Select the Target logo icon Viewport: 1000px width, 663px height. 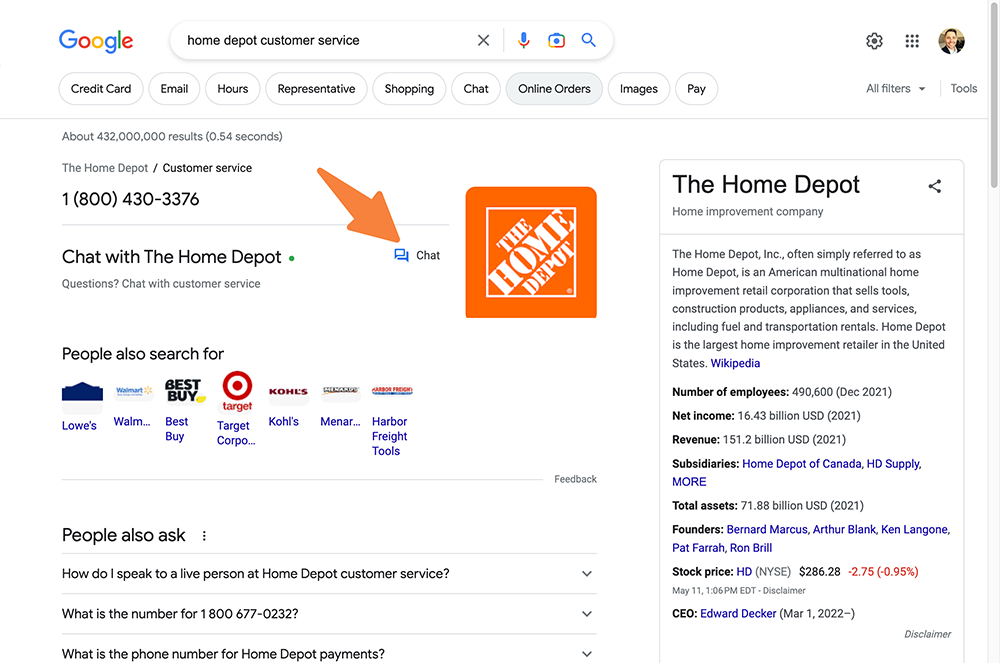237,391
